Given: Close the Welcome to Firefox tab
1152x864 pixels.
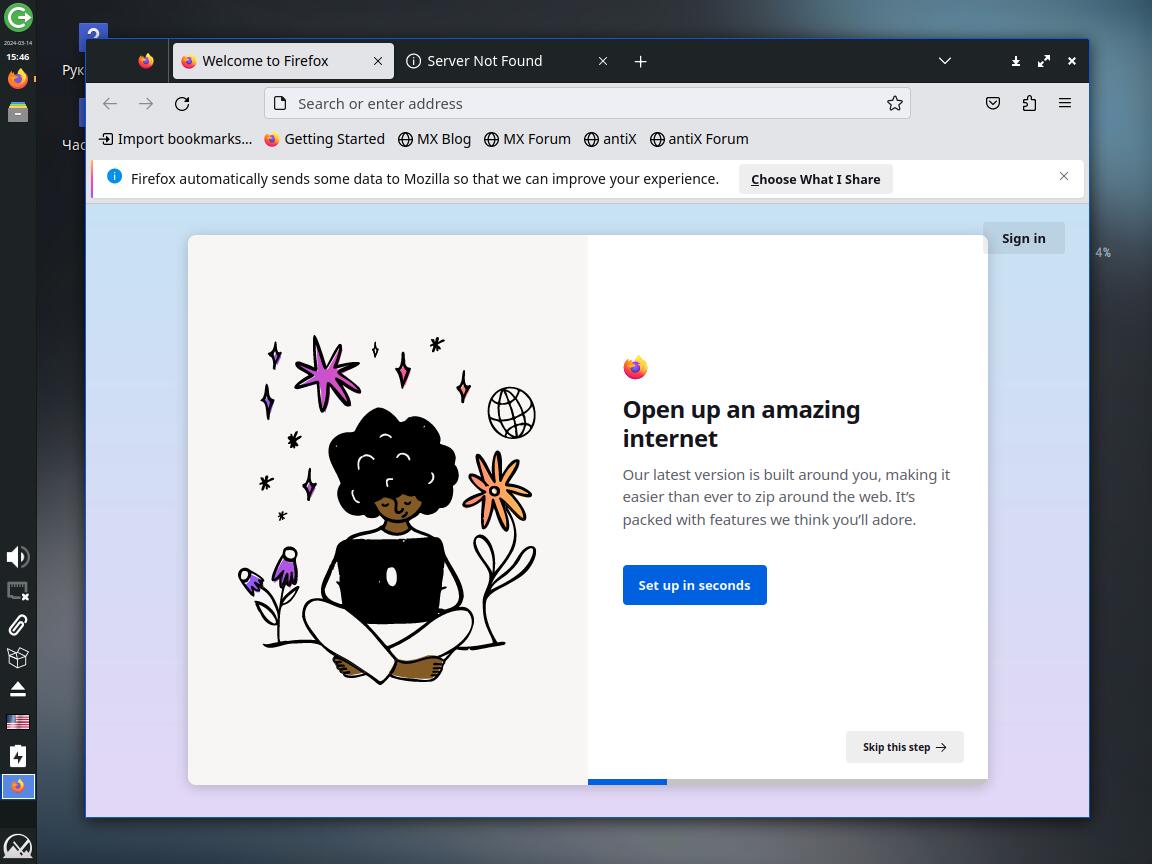Looking at the screenshot, I should [378, 61].
